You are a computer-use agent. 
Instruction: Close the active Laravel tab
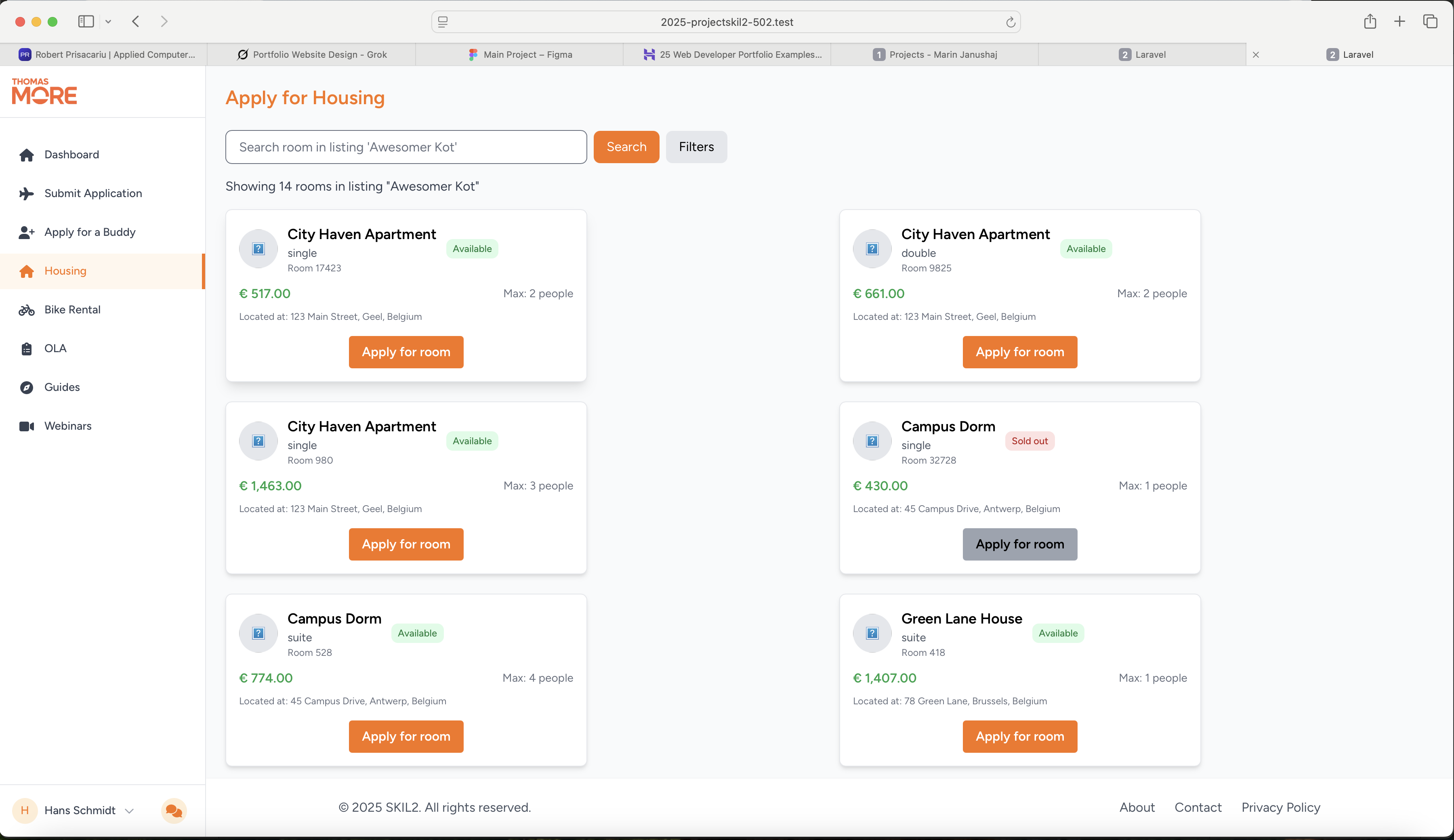[x=1256, y=55]
